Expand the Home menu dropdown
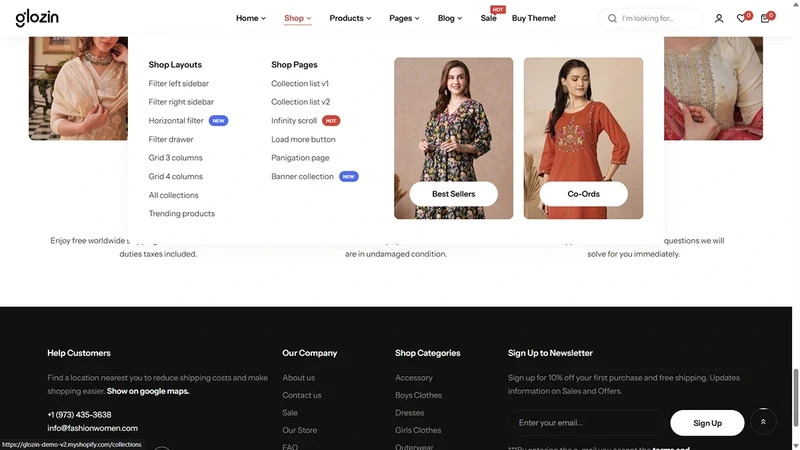800x450 pixels. [x=251, y=18]
